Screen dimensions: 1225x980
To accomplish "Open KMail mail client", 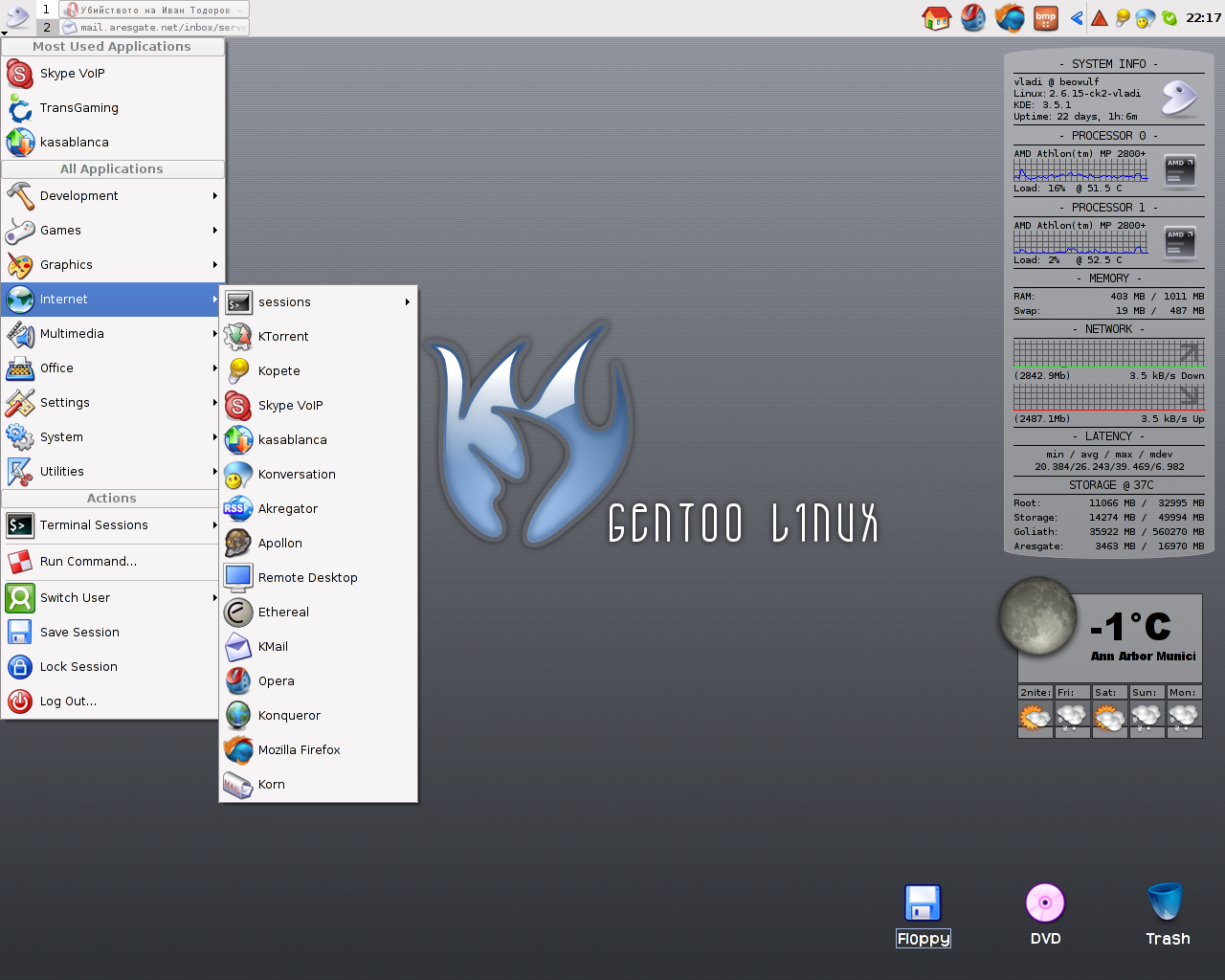I will 319,647.
